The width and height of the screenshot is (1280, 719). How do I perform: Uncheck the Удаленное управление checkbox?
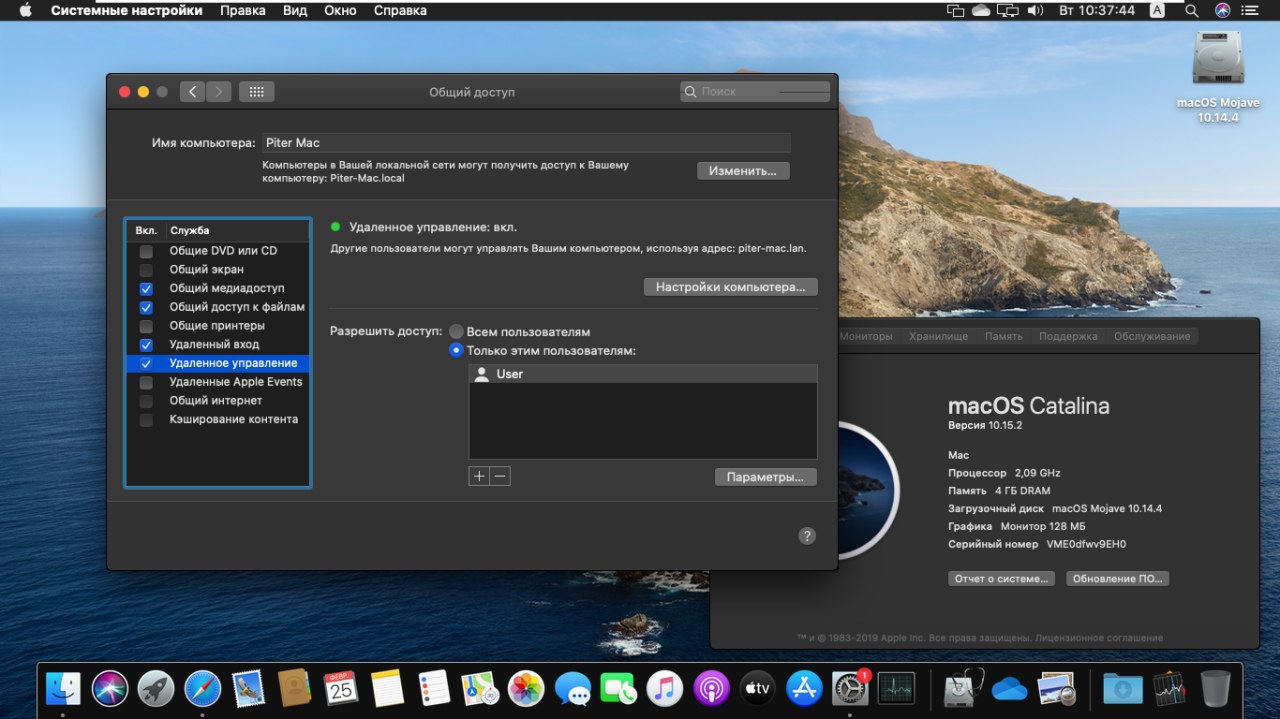[x=147, y=363]
